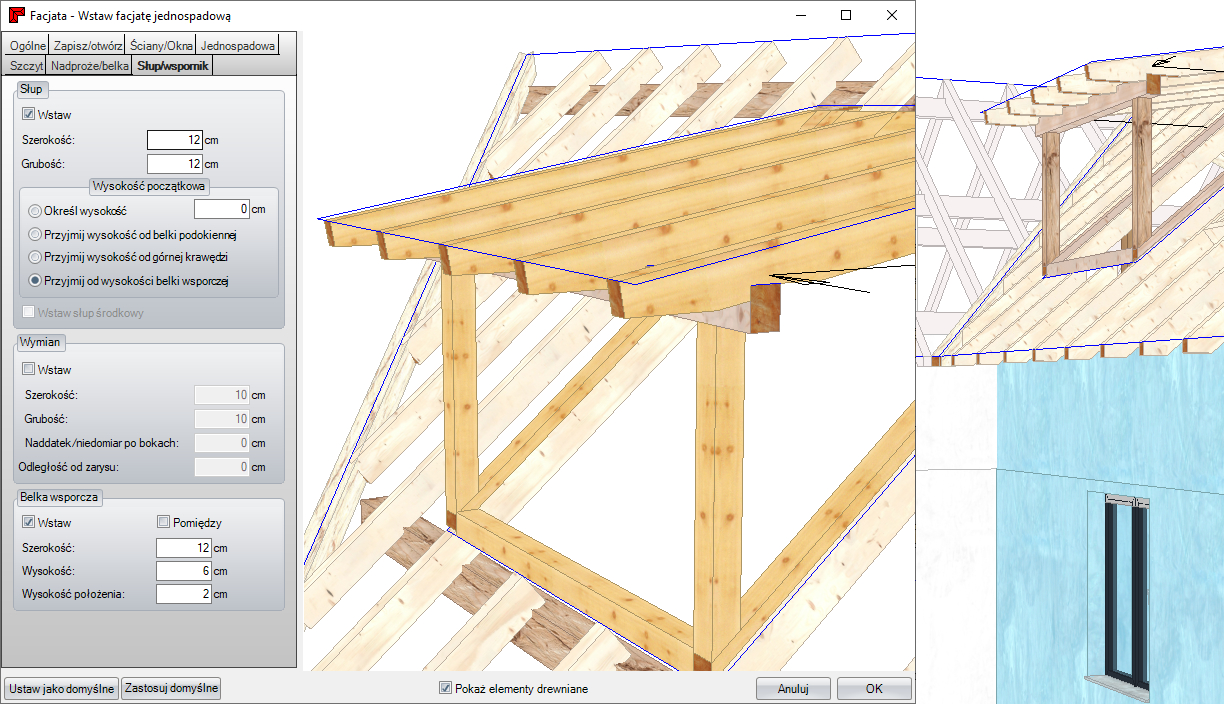This screenshot has height=704, width=1224.
Task: Open the Zapisz/otwórz tab
Action: (x=89, y=45)
